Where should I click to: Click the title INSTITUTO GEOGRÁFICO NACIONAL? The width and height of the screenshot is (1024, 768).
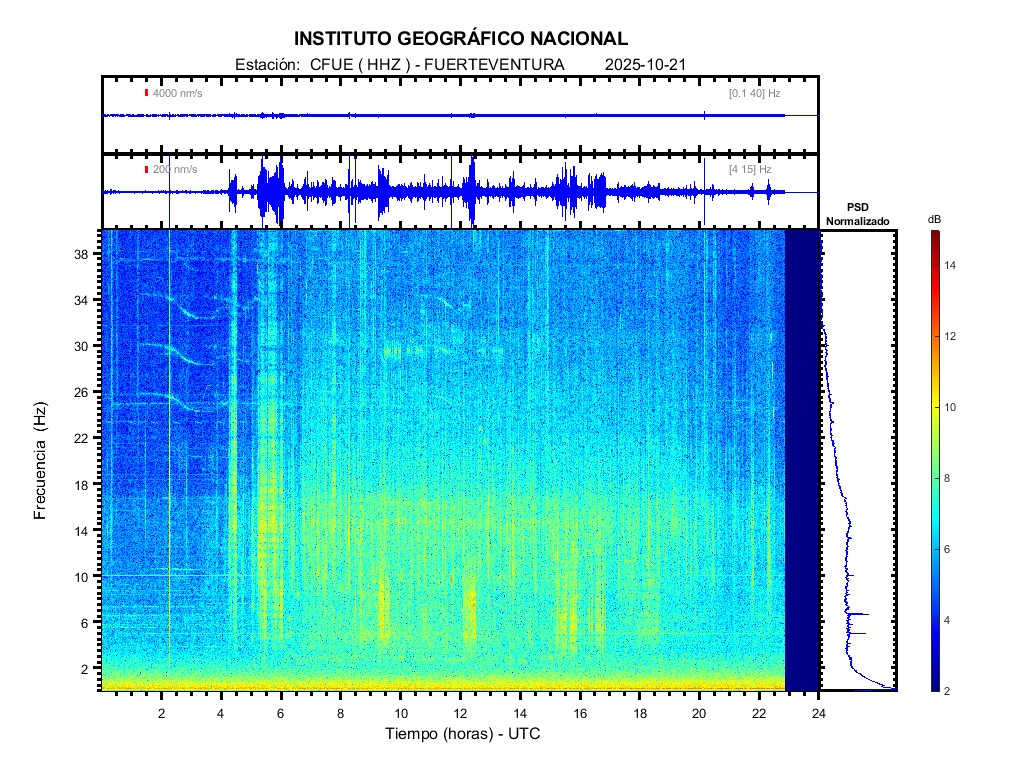click(x=461, y=39)
